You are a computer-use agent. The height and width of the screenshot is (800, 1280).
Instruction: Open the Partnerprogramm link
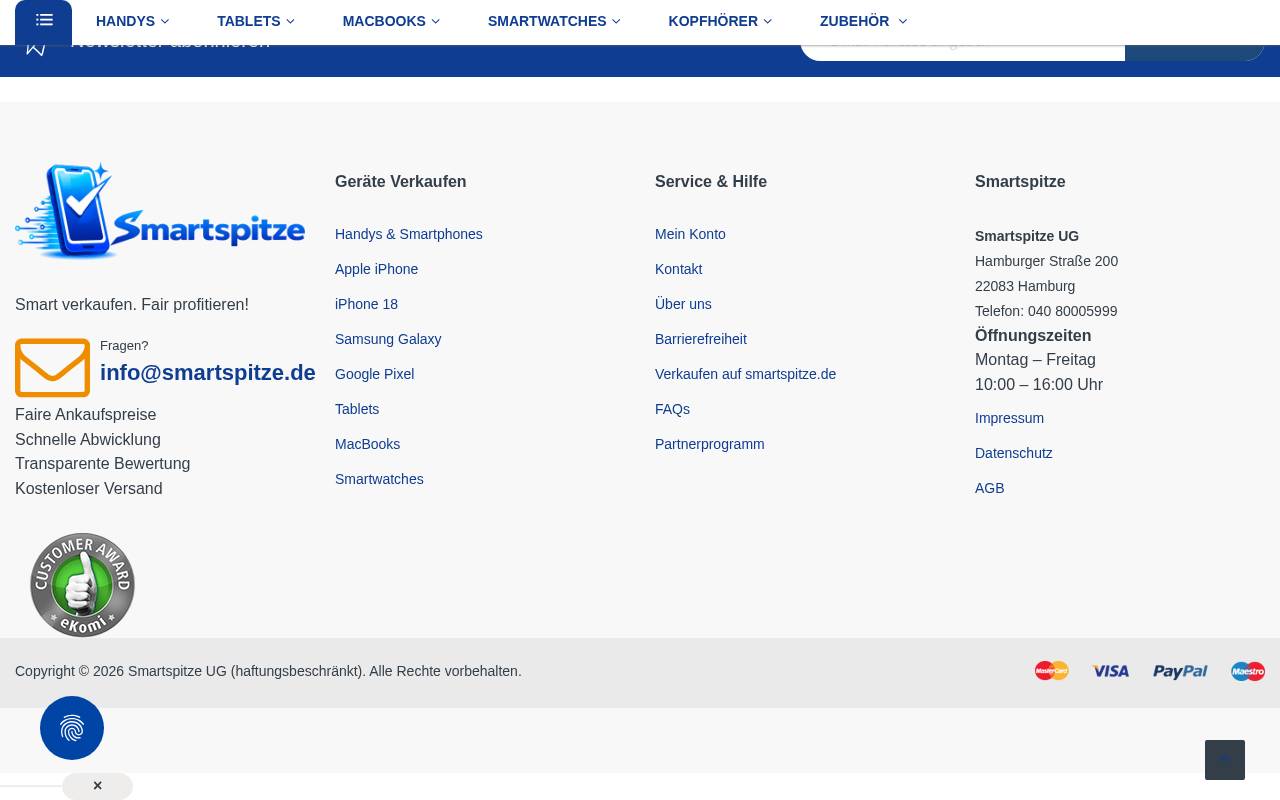tap(709, 444)
